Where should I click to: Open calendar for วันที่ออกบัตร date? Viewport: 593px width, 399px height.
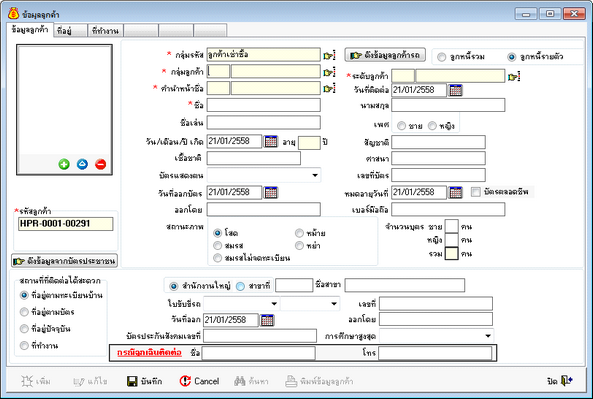(x=271, y=193)
